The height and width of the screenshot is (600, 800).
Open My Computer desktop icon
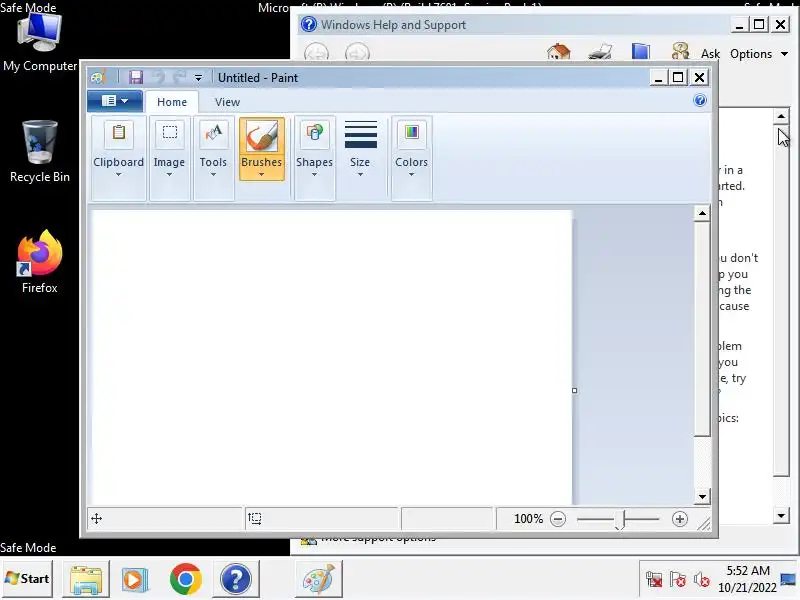(40, 43)
